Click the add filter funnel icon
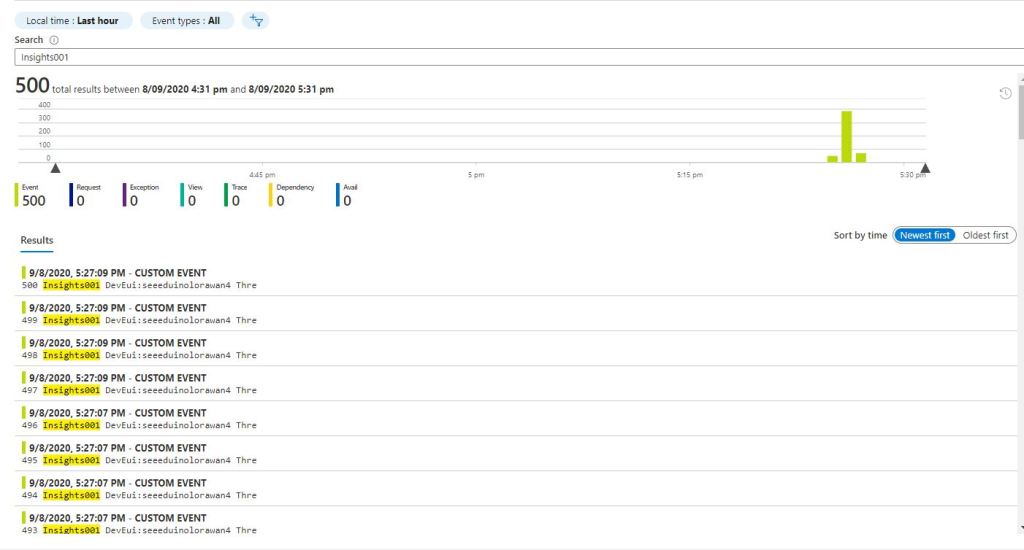This screenshot has width=1024, height=550. pyautogui.click(x=256, y=20)
